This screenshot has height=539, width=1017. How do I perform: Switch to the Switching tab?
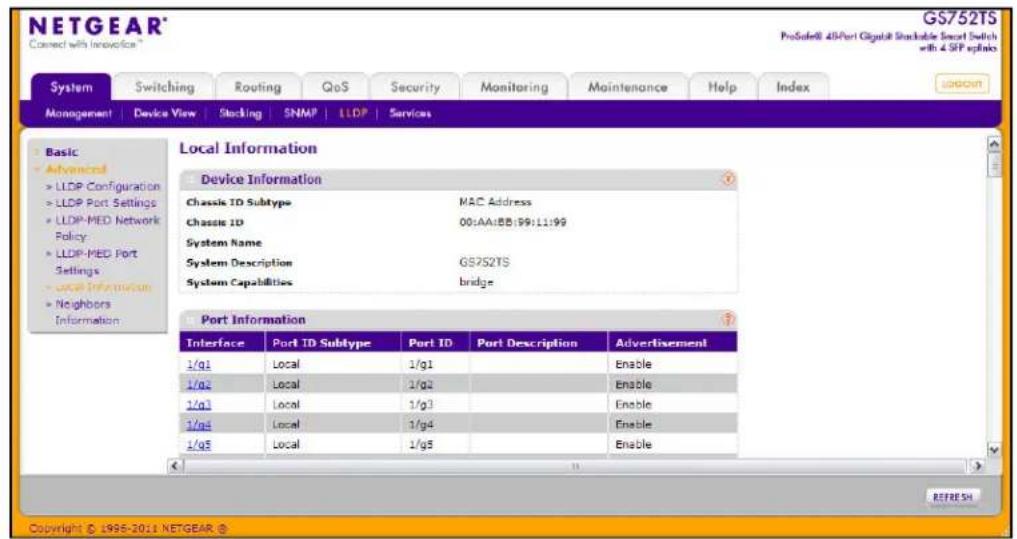pyautogui.click(x=164, y=87)
